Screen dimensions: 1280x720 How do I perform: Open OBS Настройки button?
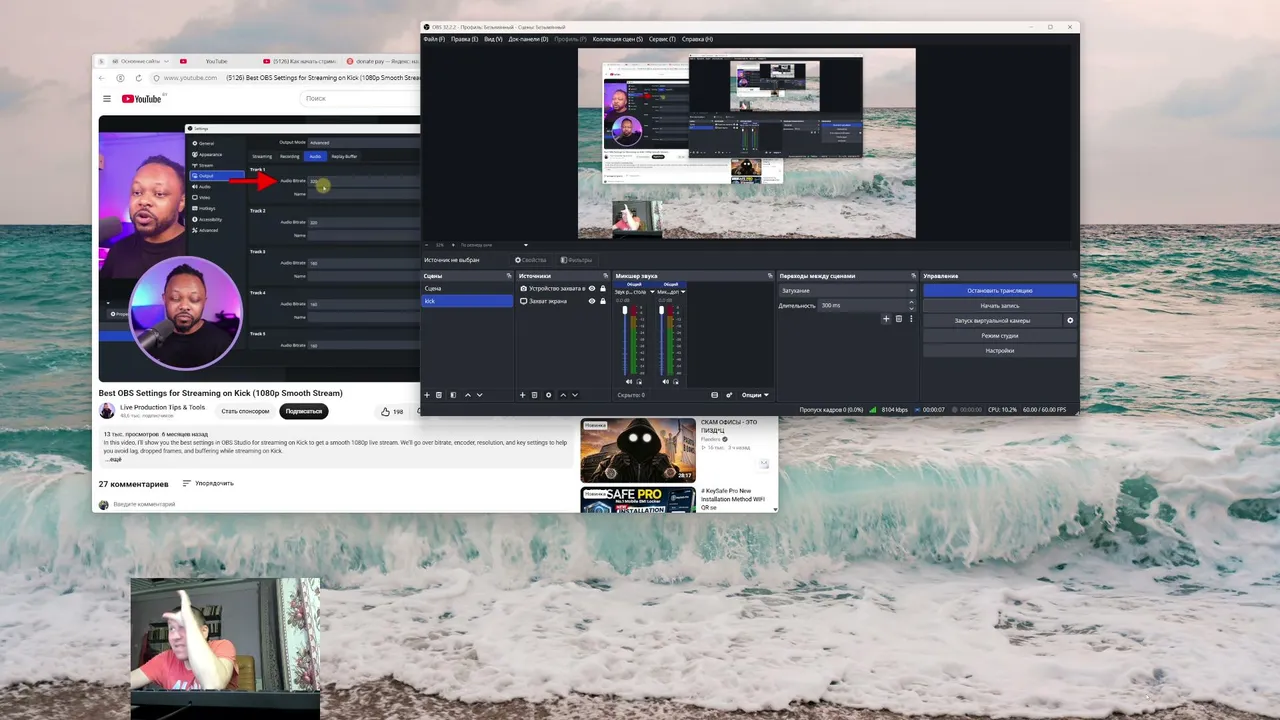click(x=1000, y=351)
